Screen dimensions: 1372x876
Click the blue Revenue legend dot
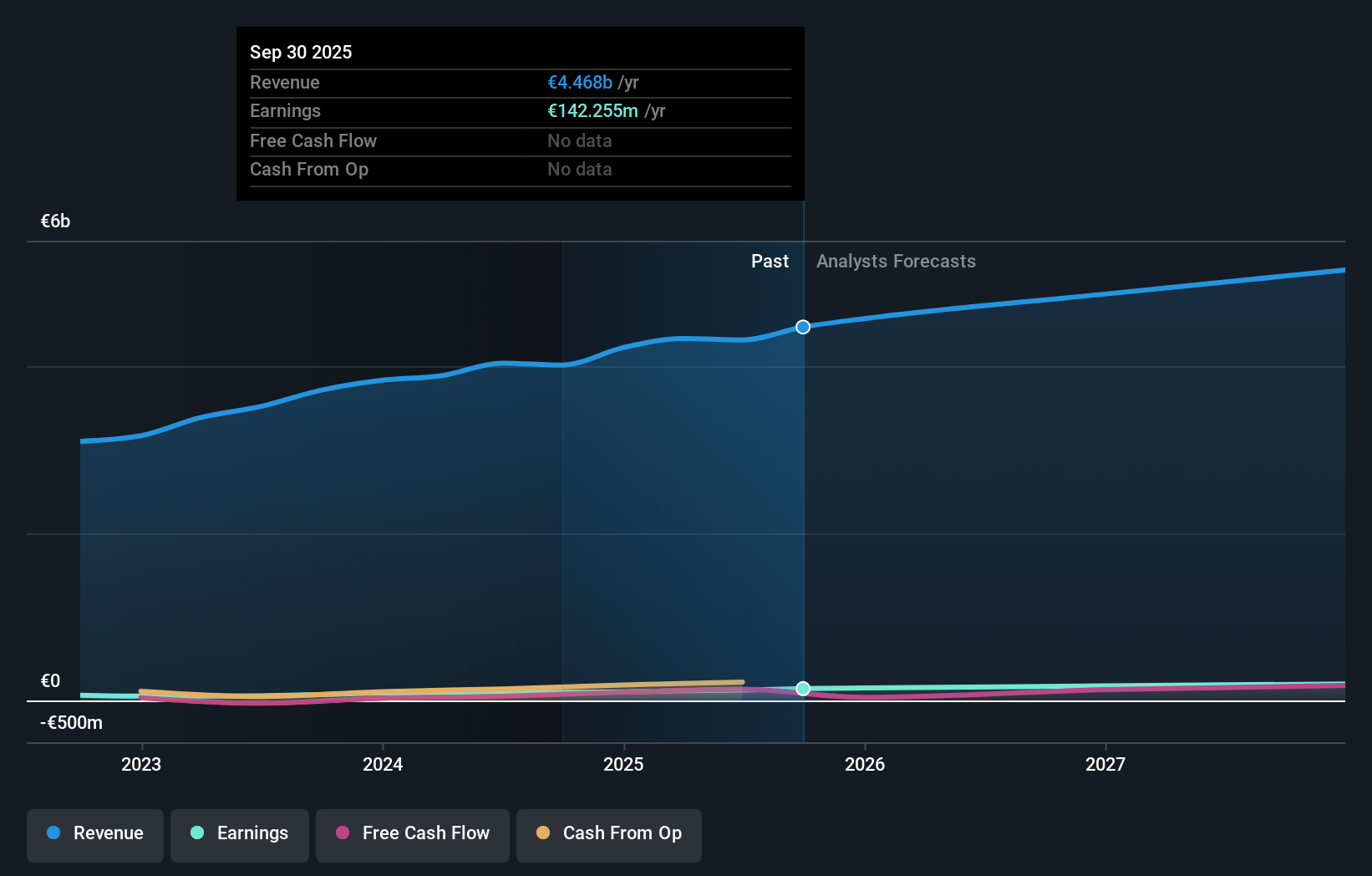pos(52,833)
